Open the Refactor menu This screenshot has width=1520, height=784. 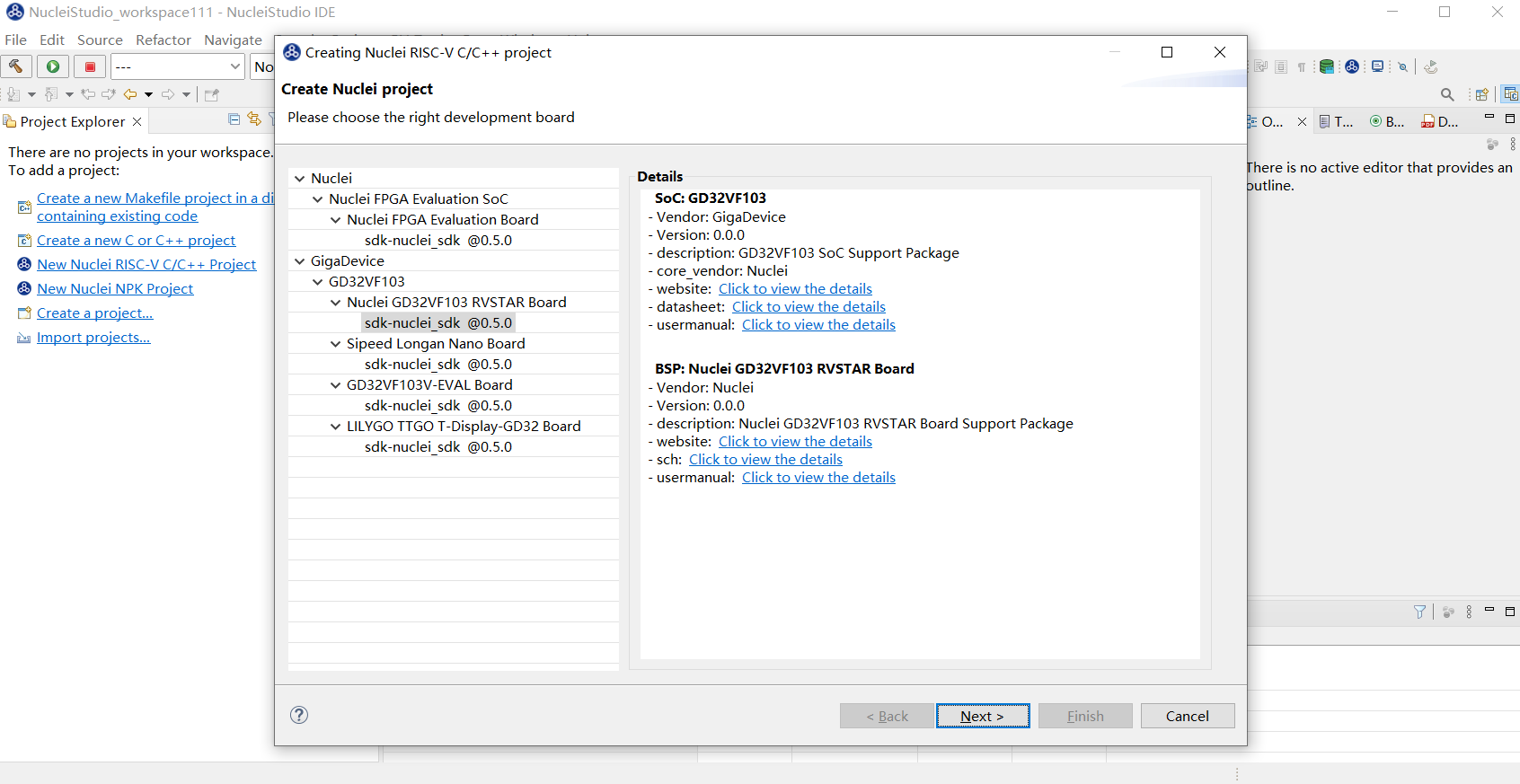click(x=163, y=40)
